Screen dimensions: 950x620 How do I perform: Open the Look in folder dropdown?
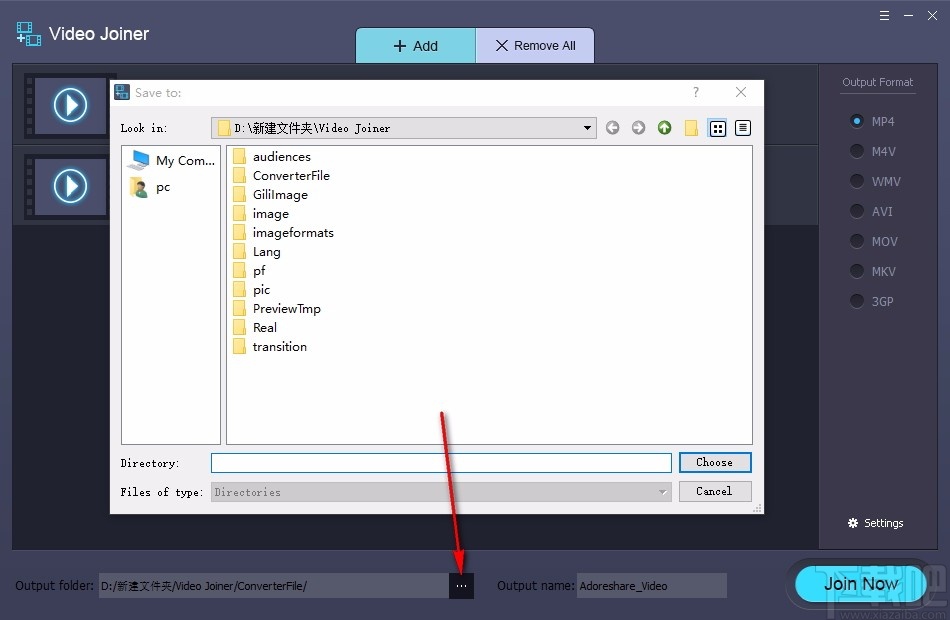[x=587, y=128]
